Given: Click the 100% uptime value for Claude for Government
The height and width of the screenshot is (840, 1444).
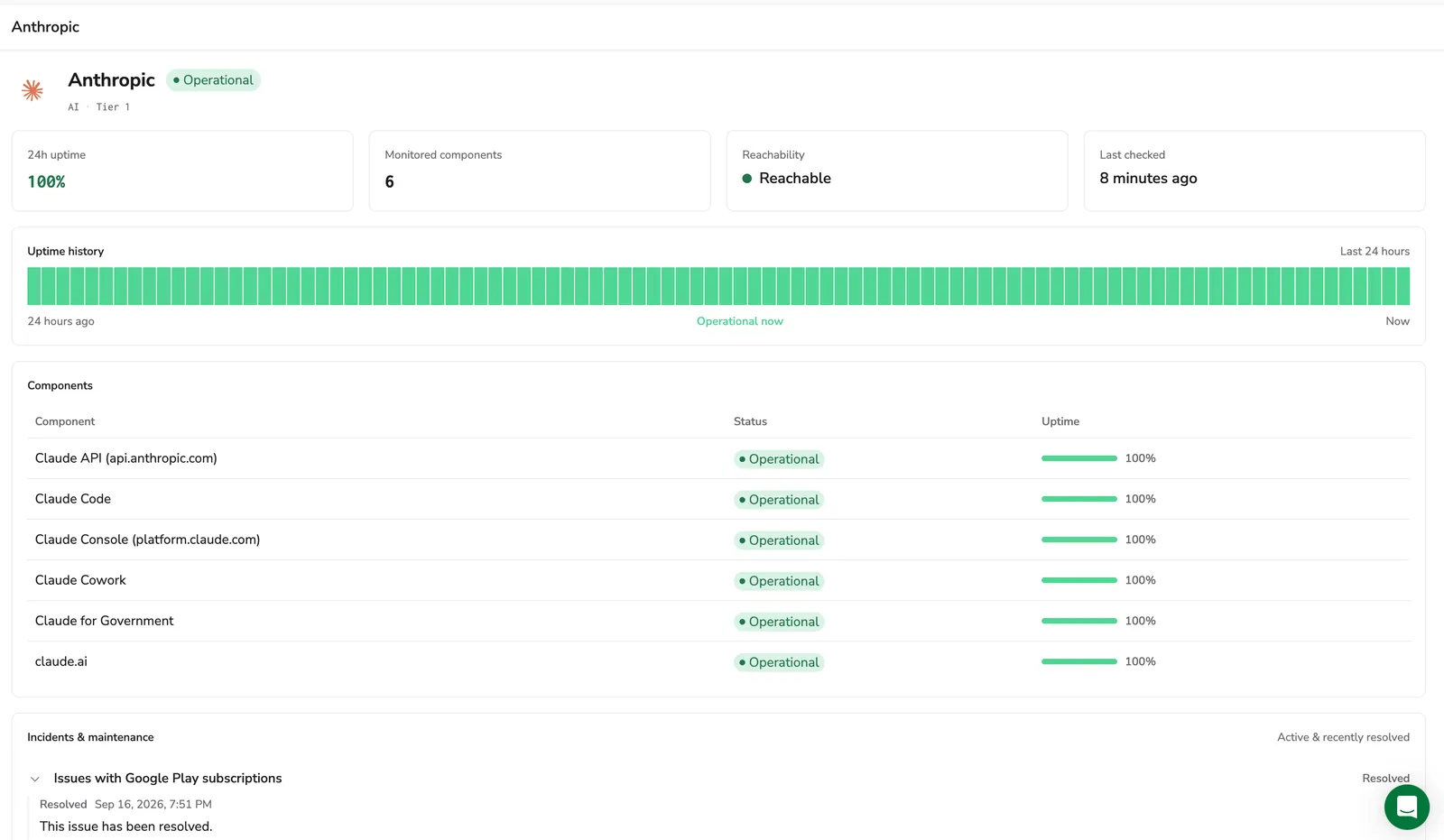Looking at the screenshot, I should (x=1140, y=621).
